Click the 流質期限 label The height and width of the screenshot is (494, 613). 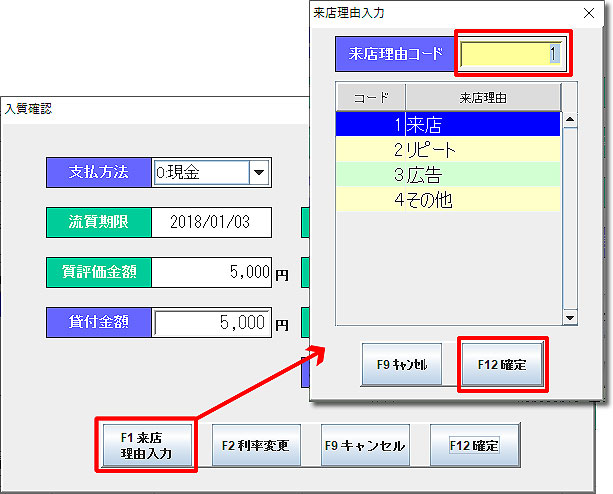tap(99, 222)
